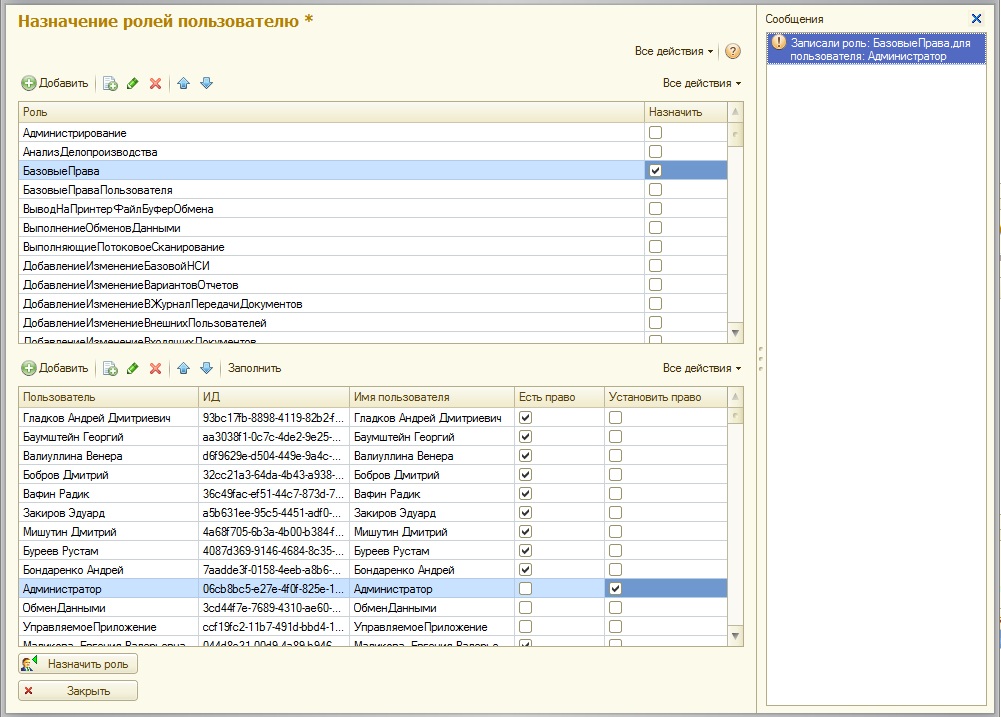
Task: Toggle Назначить checkbox for Администрирование
Action: (656, 133)
